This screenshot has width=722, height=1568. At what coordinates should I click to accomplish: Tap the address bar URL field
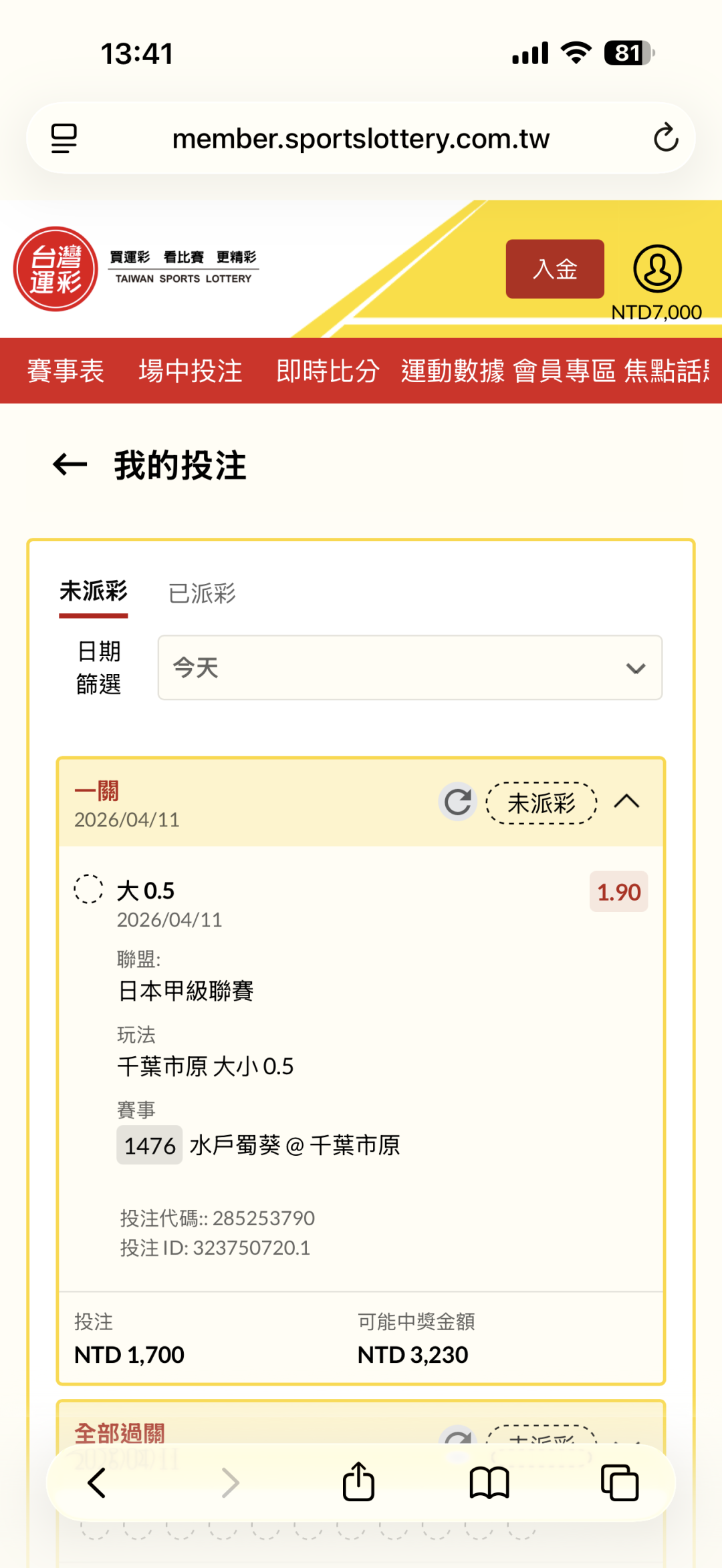click(361, 138)
